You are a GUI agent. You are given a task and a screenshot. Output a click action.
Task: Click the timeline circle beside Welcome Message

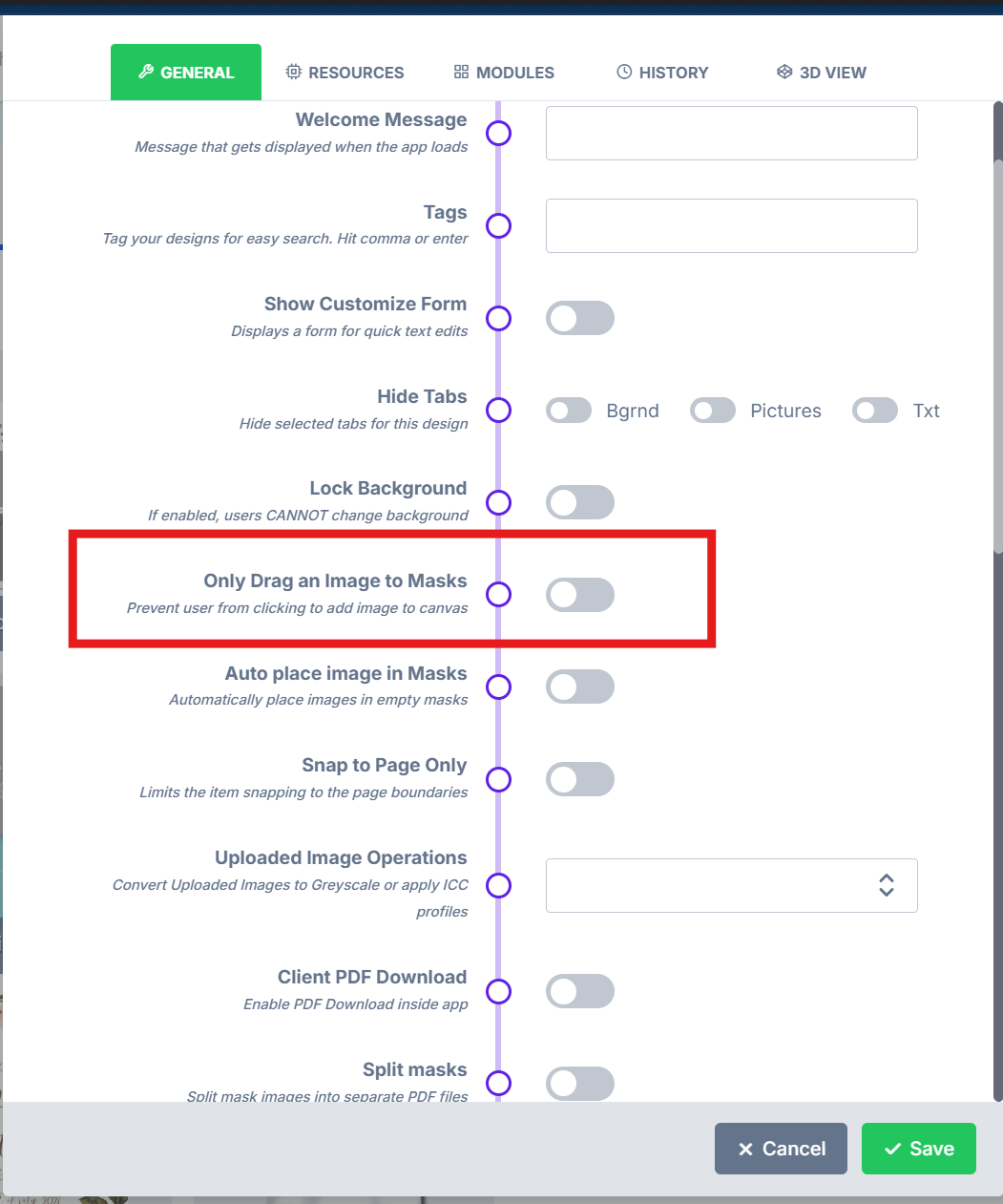pos(498,133)
